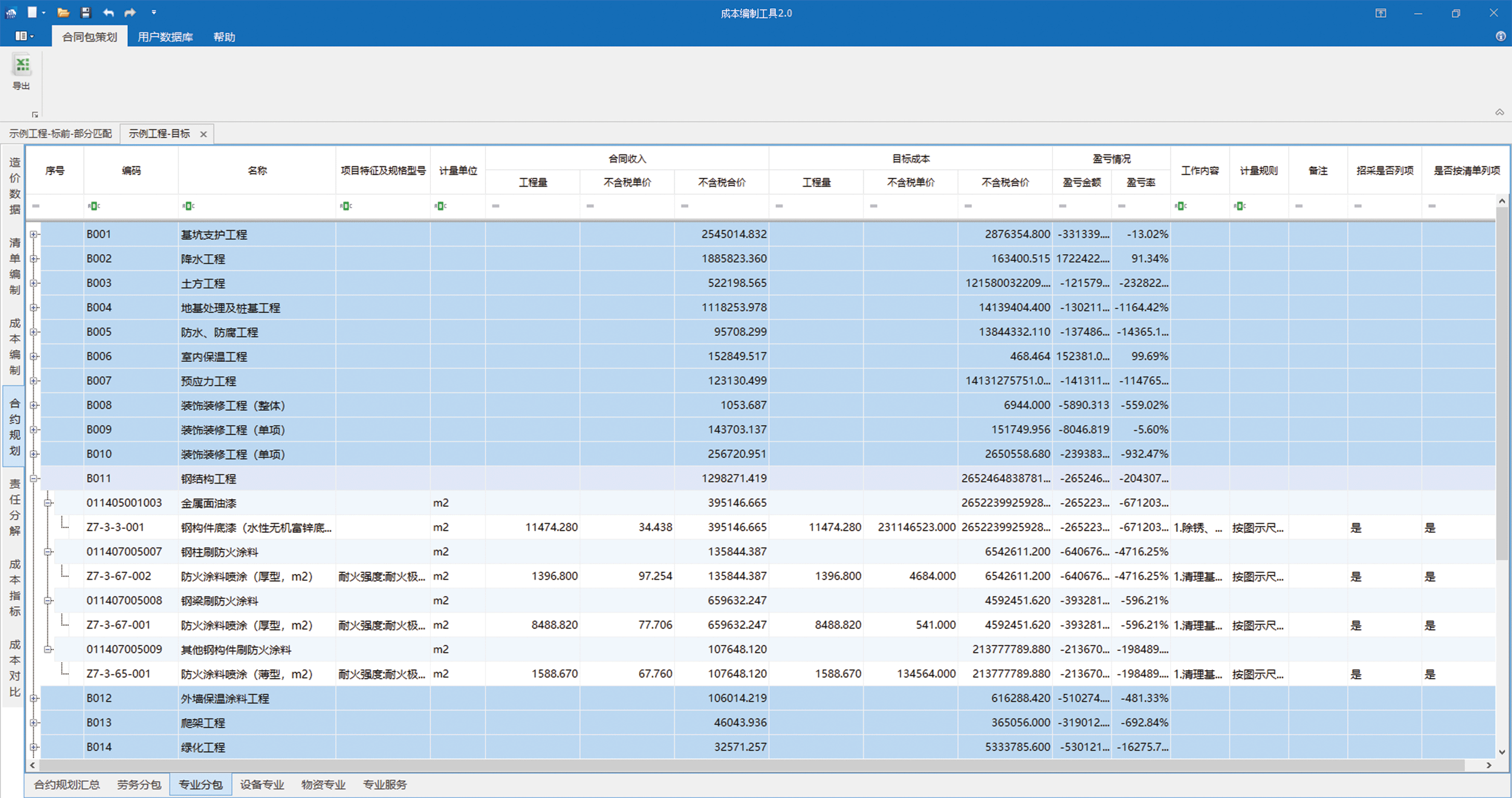This screenshot has width=1512, height=798.
Task: Open file using the folder icon
Action: (63, 12)
